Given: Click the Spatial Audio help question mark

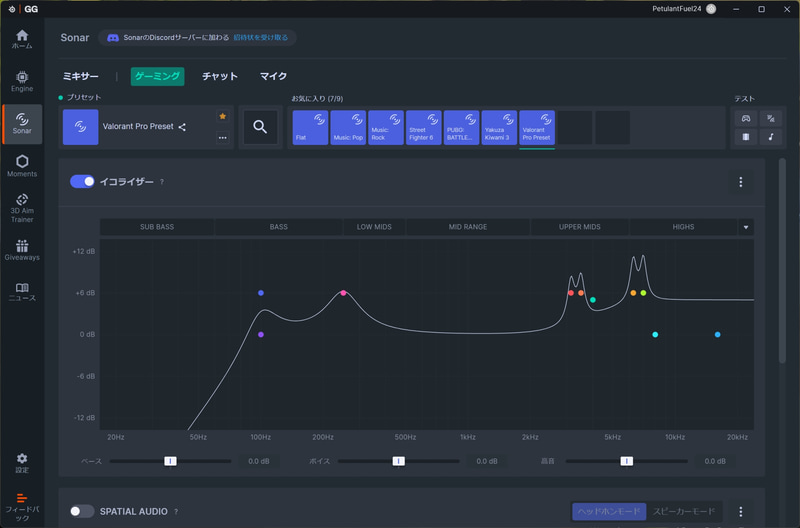Looking at the screenshot, I should 176,511.
